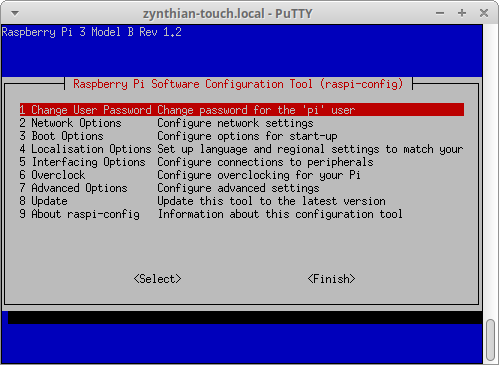Click 'Update this tool to the latest version'
This screenshot has height=365, width=499.
271,201
